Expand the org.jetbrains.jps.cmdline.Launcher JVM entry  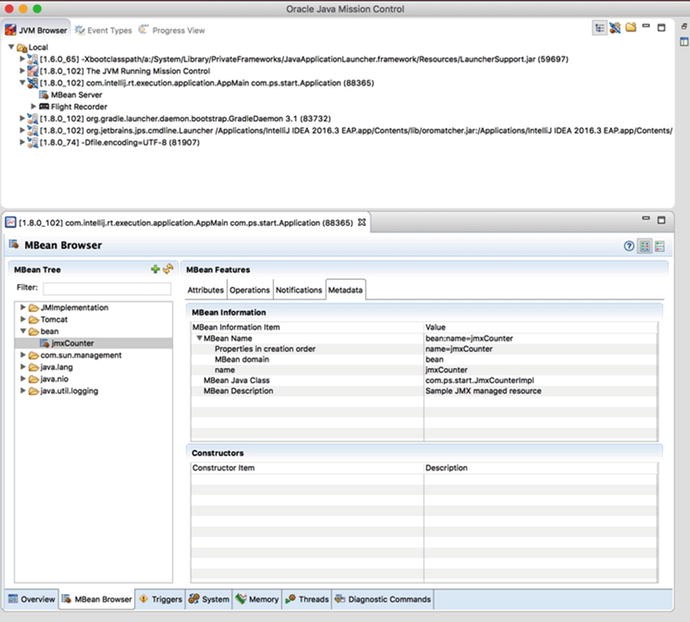(22, 130)
